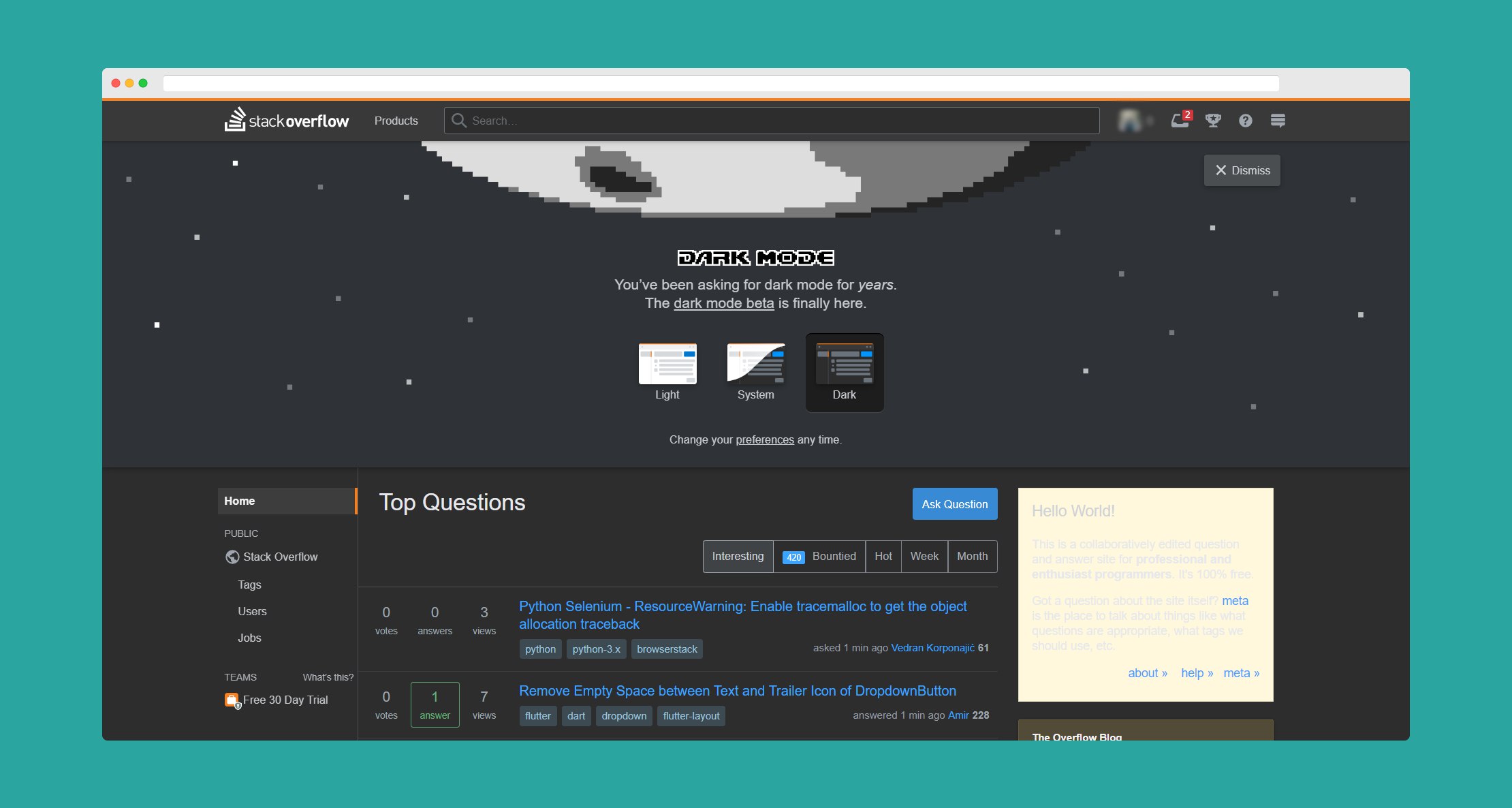Select the Dark theme option
Screen dimensions: 1512x808
(x=845, y=373)
